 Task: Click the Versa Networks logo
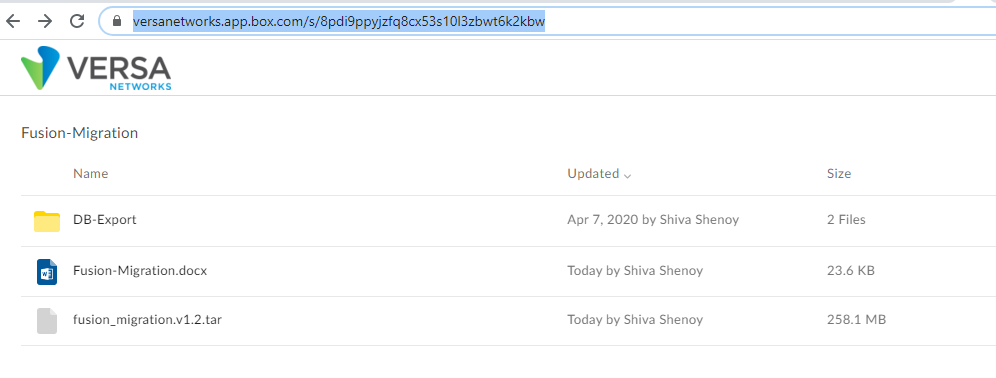96,68
